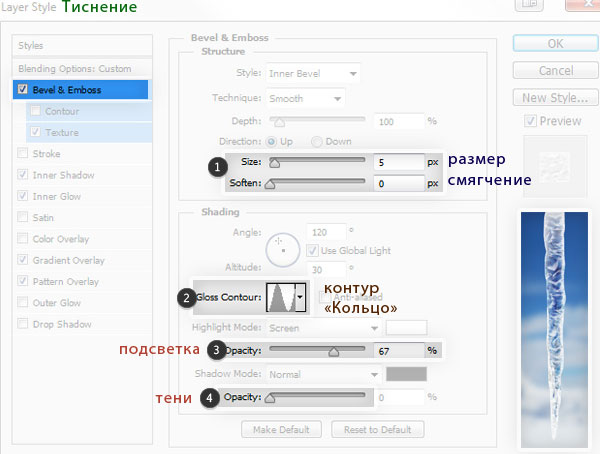Click the Size value field showing 5
The image size is (600, 454).
[399, 162]
